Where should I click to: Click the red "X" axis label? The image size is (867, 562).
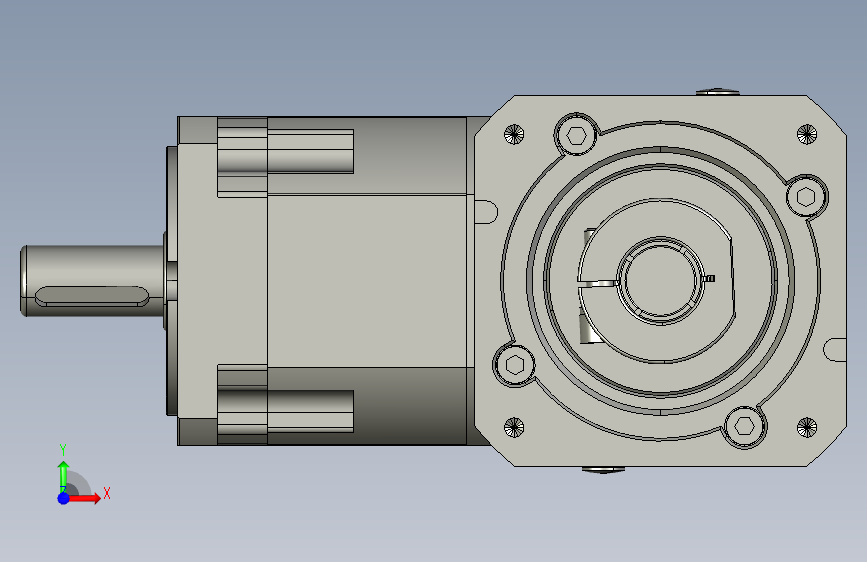pyautogui.click(x=107, y=493)
